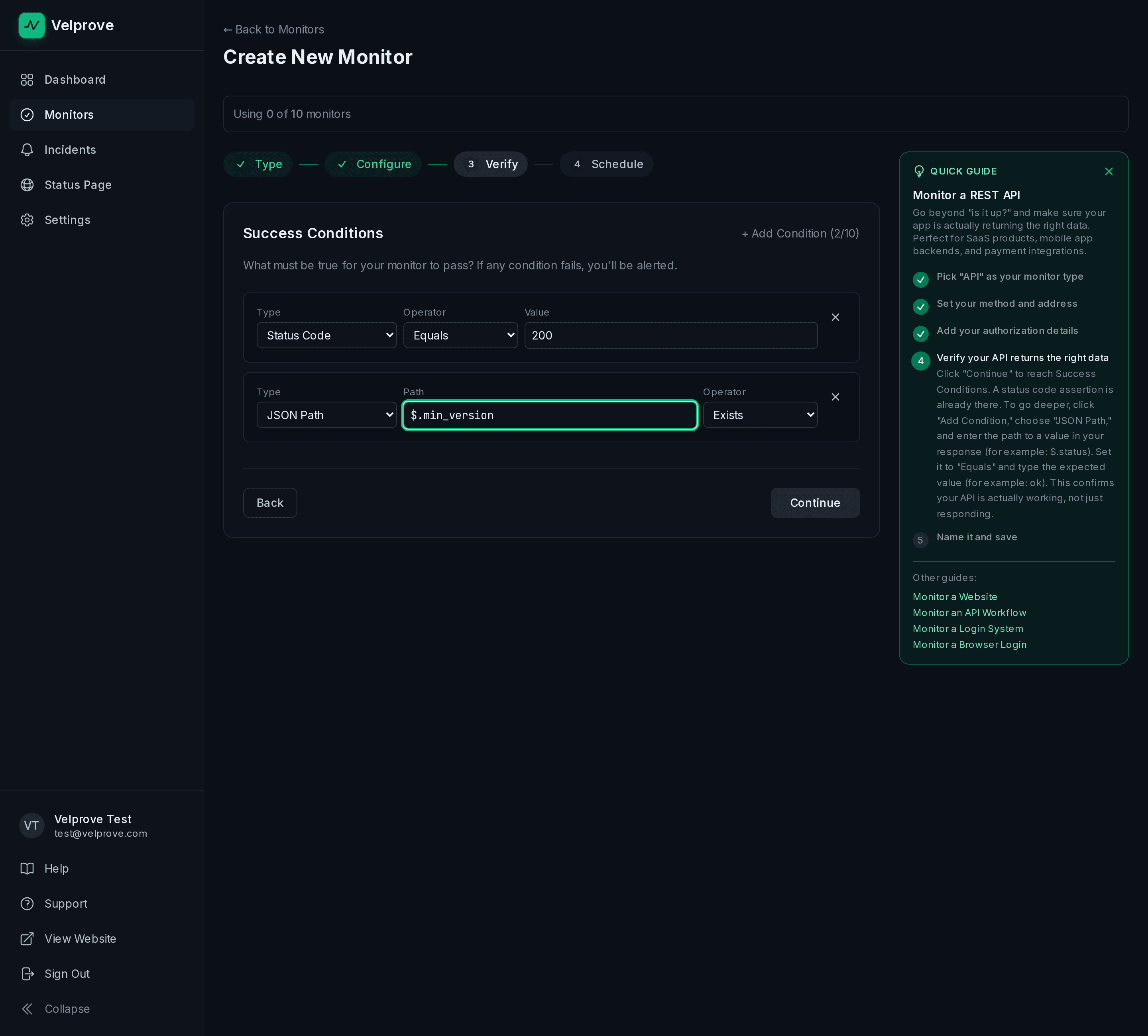Viewport: 1148px width, 1036px height.
Task: Open the Operator dropdown showing Equals
Action: tap(461, 335)
